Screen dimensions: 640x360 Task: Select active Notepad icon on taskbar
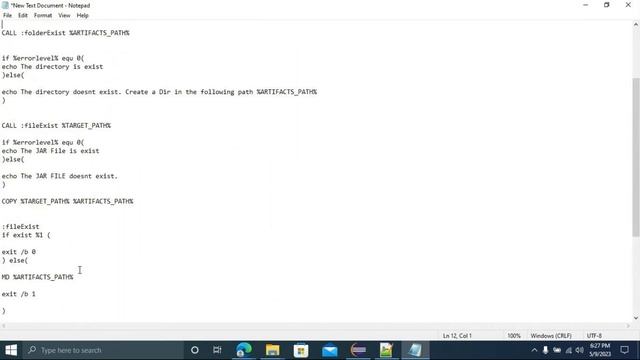415,350
